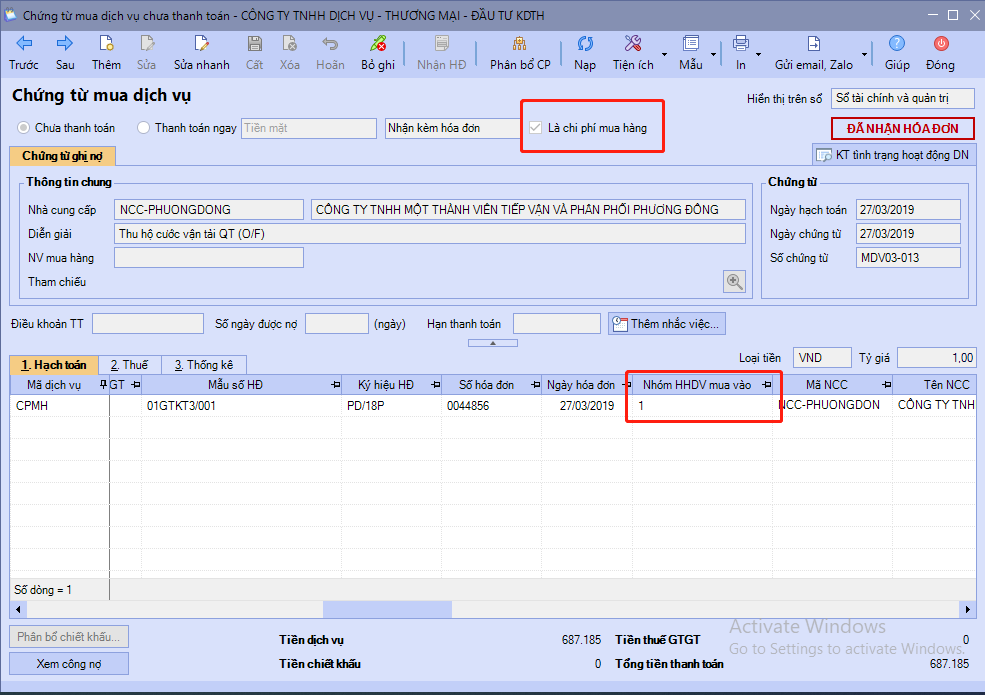Pin the Ký hiệu HĐ column
Viewport: 985px width, 695px height.
435,385
